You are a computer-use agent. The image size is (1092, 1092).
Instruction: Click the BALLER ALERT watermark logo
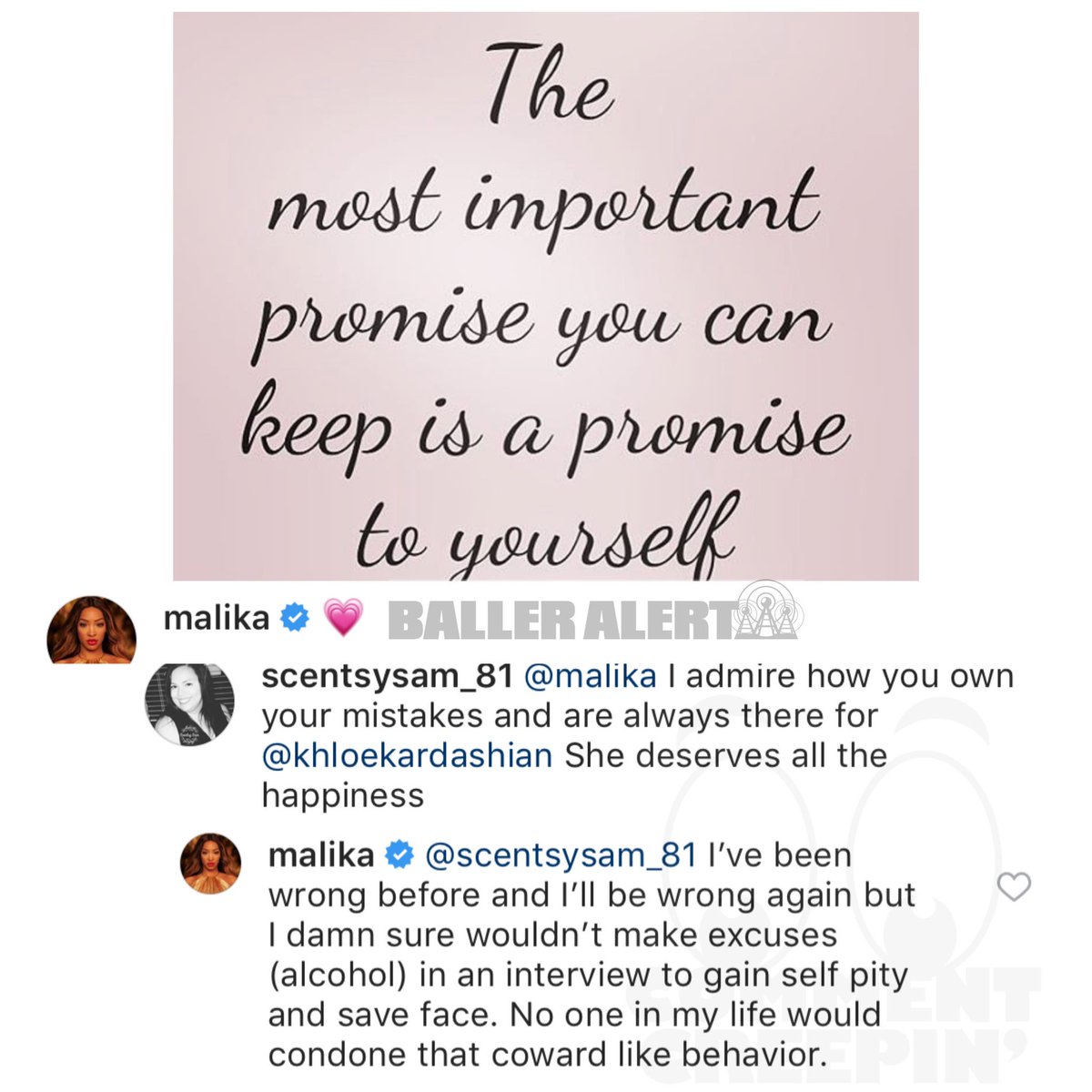tap(591, 620)
